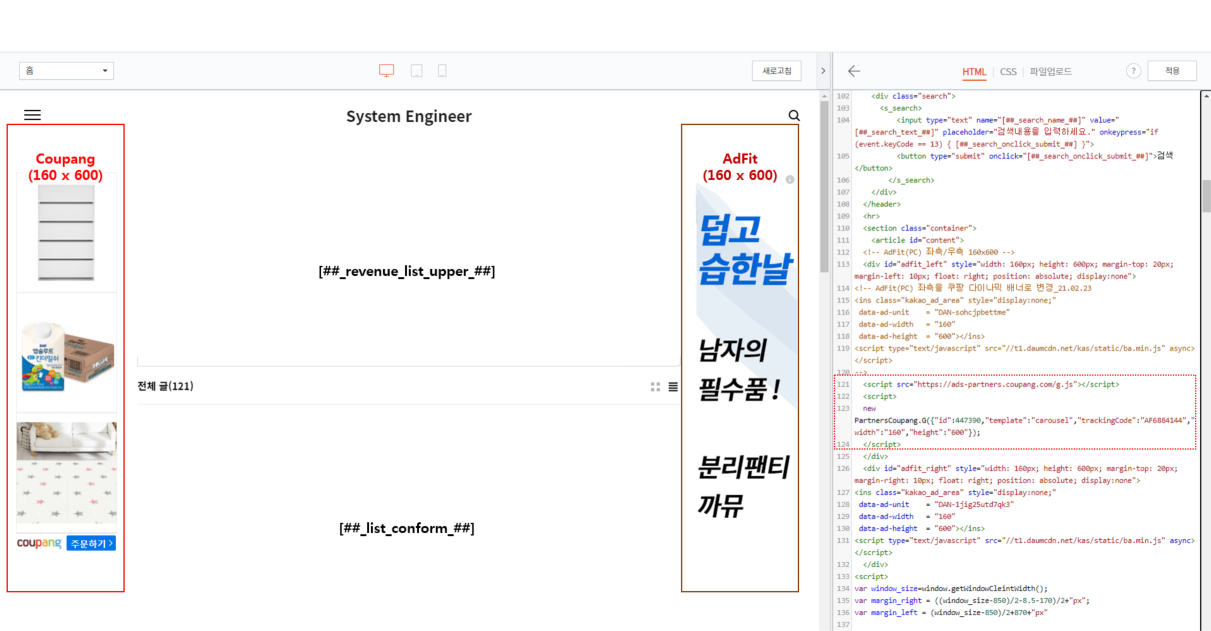Click the System Engineer blog title
The image size is (1211, 631).
pos(409,116)
